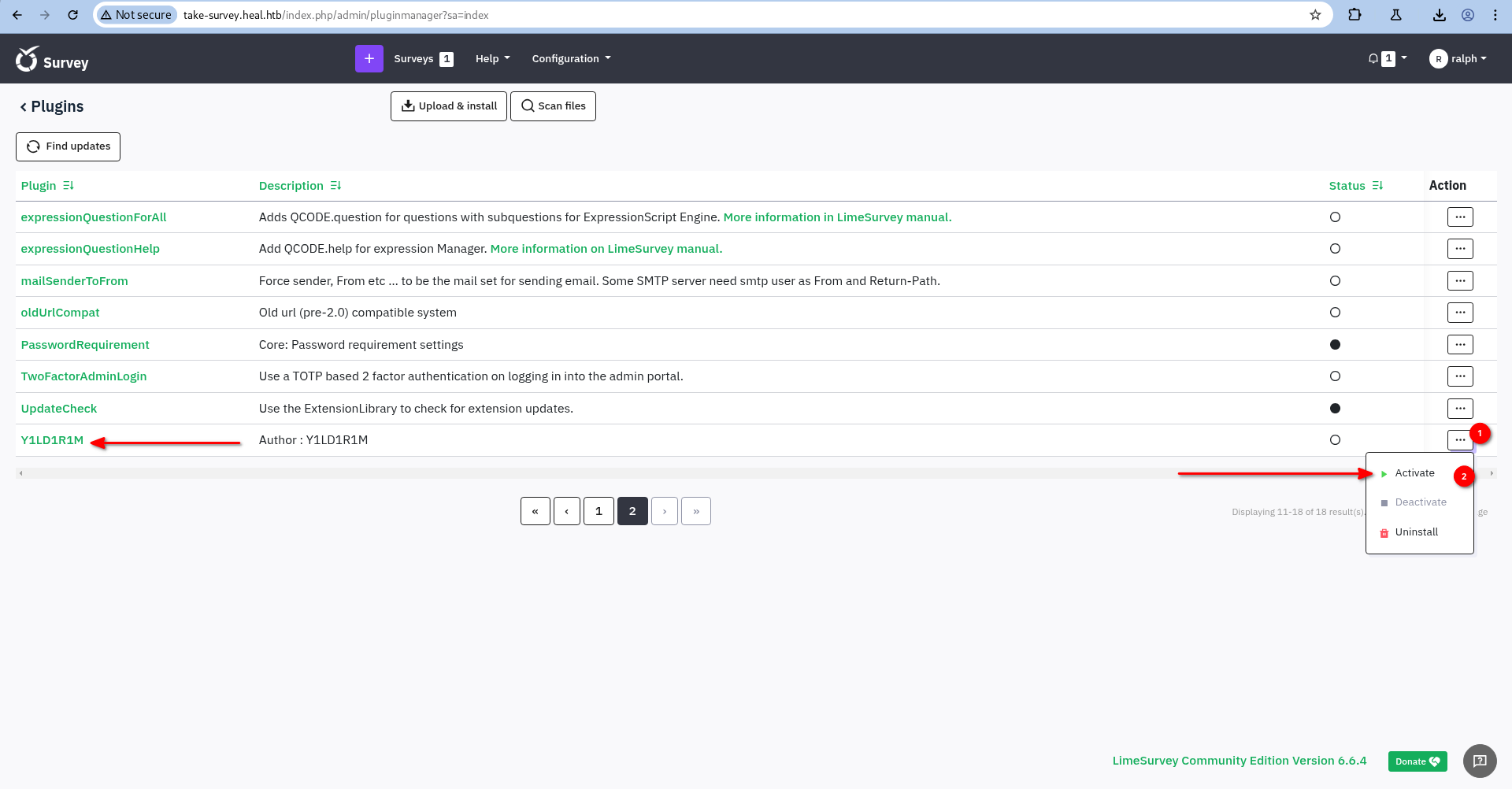
Task: Click the Upload & install button
Action: 449,106
